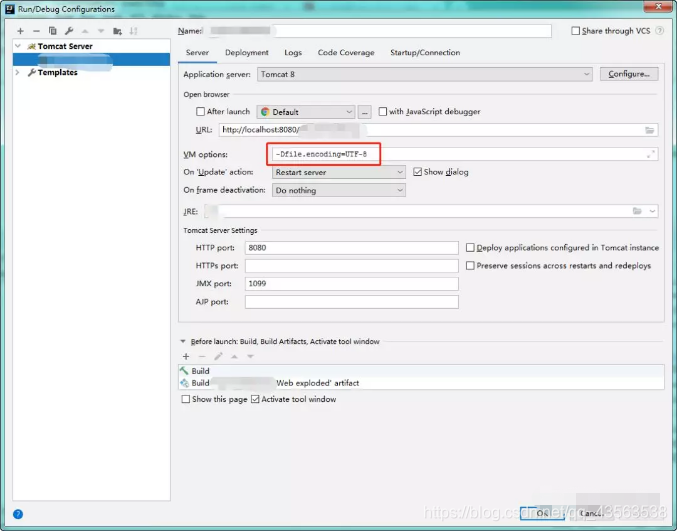
Task: Copy the selected configuration
Action: [x=53, y=31]
